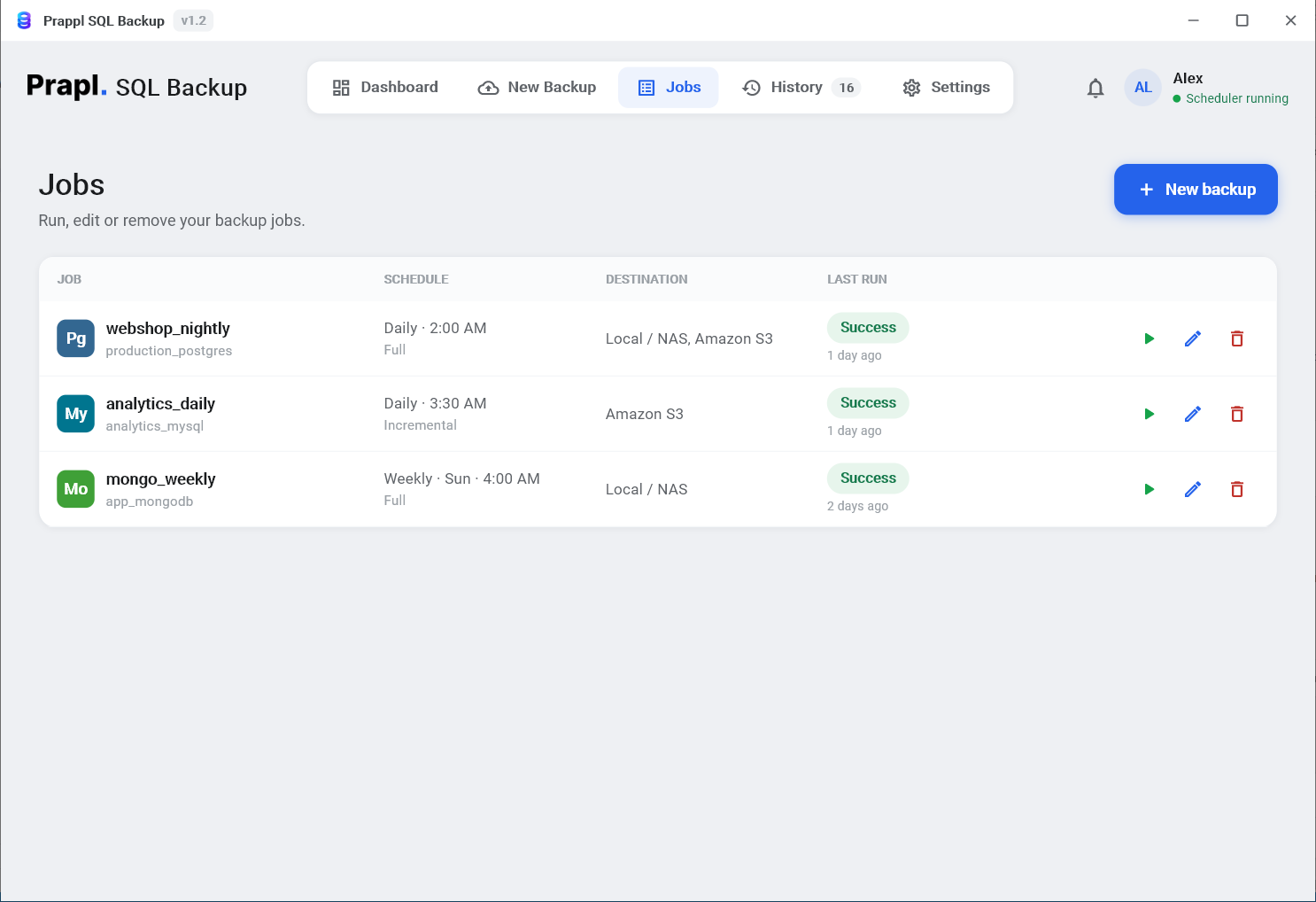1316x902 pixels.
Task: Click the Success badge for analytics_daily
Action: (868, 402)
